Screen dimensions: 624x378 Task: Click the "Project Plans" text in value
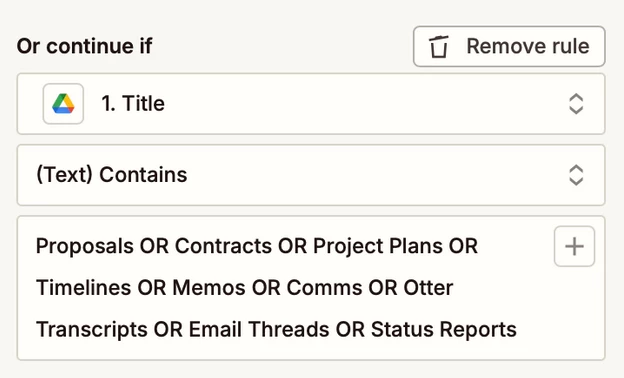click(x=378, y=246)
